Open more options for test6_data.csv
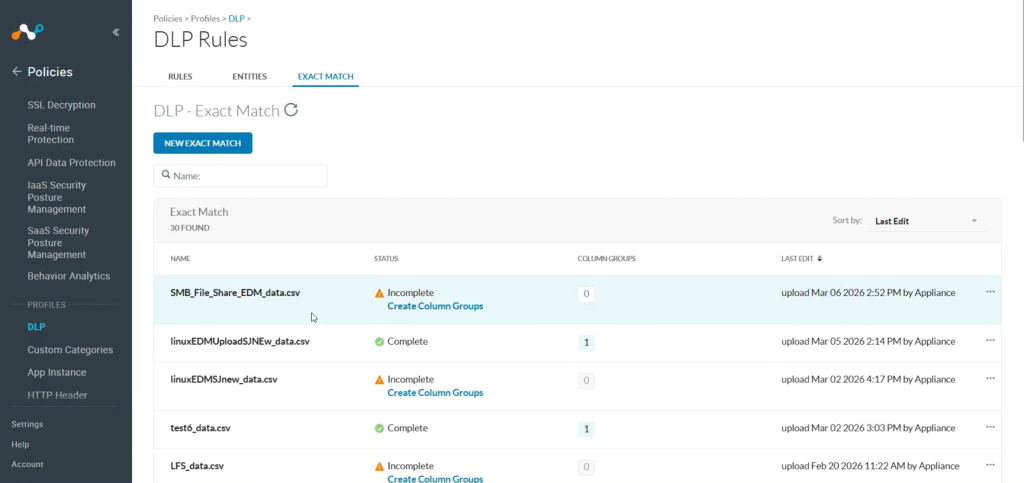This screenshot has width=1024, height=483. click(990, 427)
